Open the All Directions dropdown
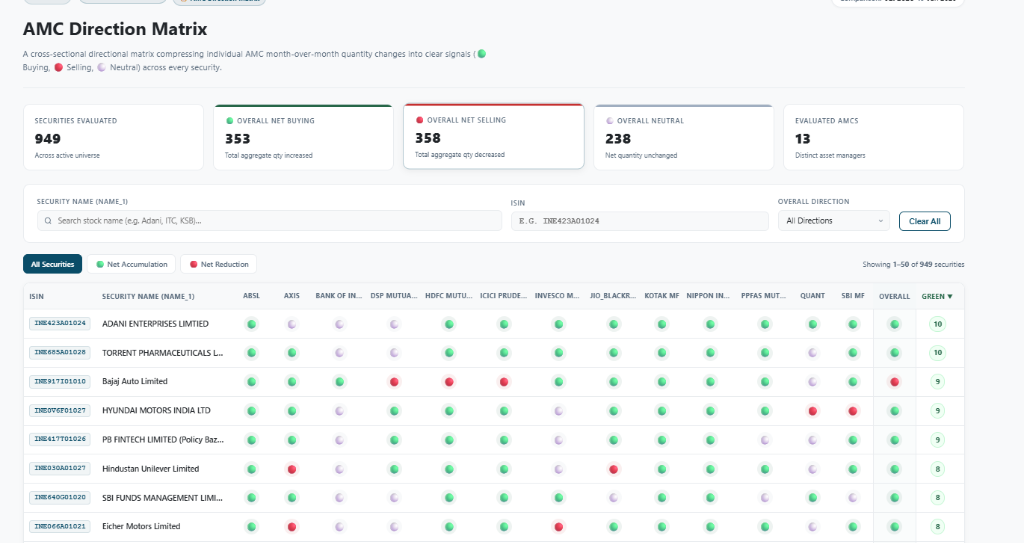The width and height of the screenshot is (1024, 543). click(x=834, y=221)
